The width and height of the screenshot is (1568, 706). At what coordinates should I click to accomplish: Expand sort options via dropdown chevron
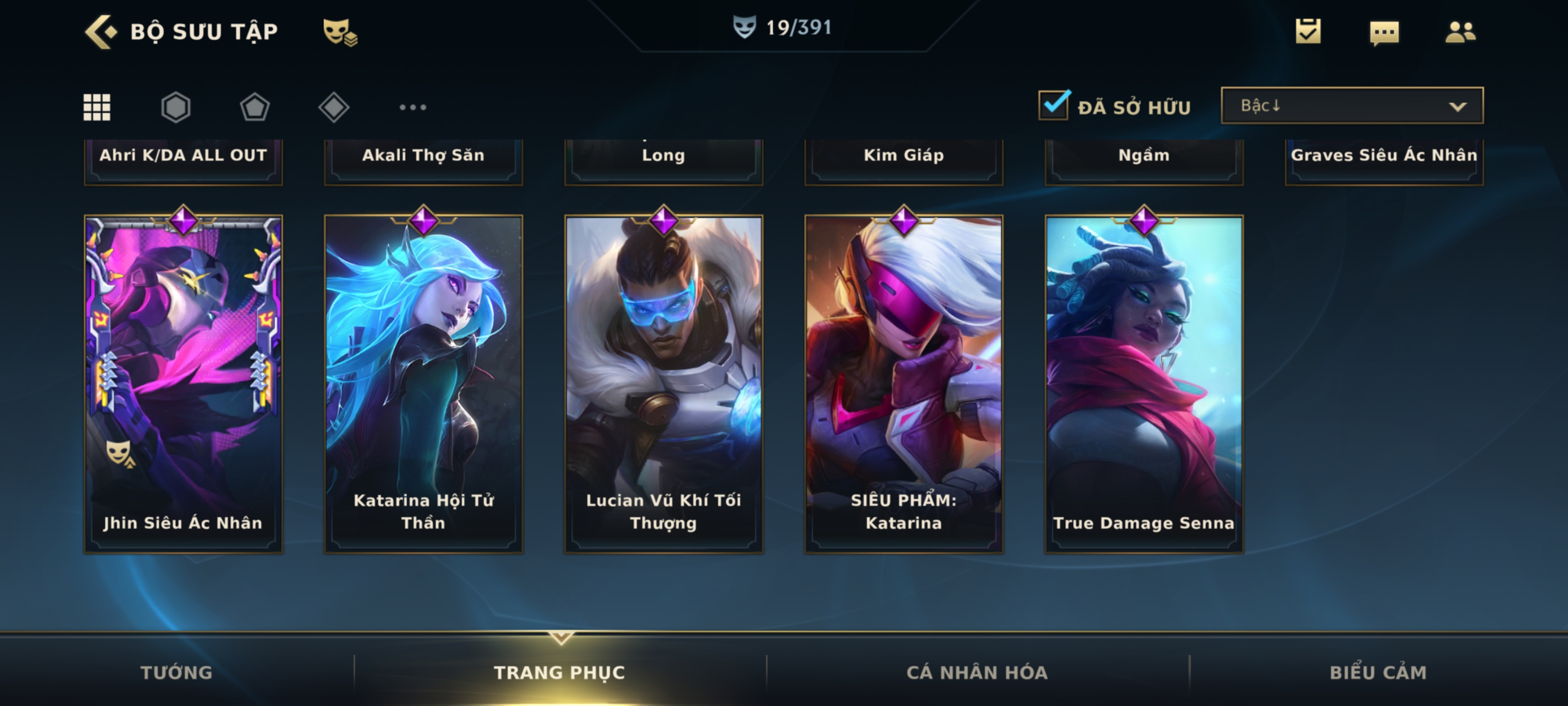[1458, 106]
